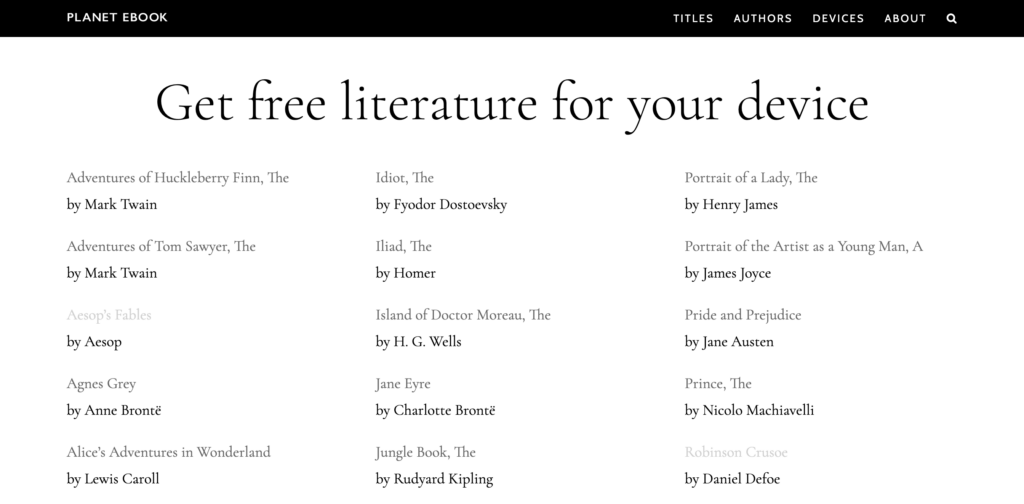The width and height of the screenshot is (1024, 504).
Task: Open the Pride and Prejudice page
Action: click(x=742, y=315)
